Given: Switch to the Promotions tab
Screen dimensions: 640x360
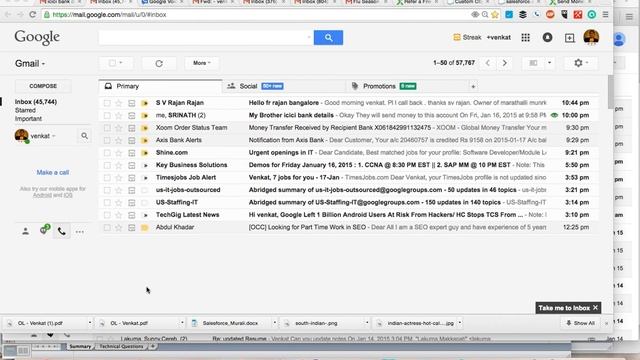Looking at the screenshot, I should (407, 87).
